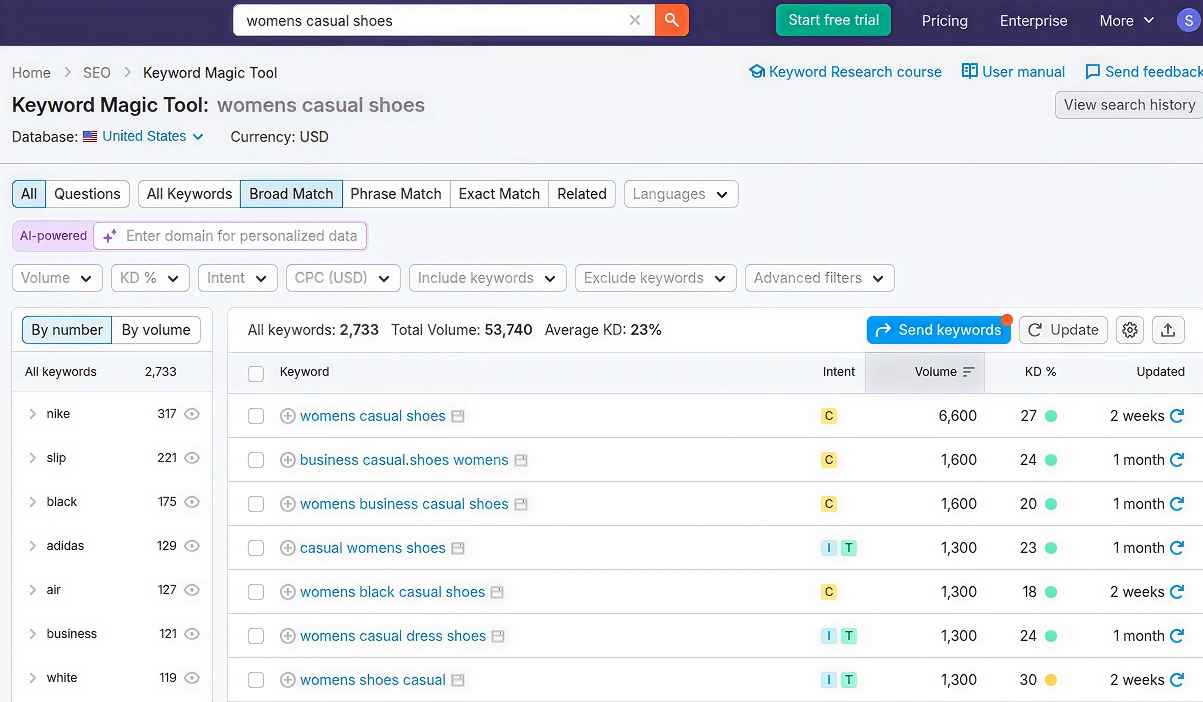This screenshot has width=1203, height=702.
Task: Open View search history
Action: pos(1129,105)
